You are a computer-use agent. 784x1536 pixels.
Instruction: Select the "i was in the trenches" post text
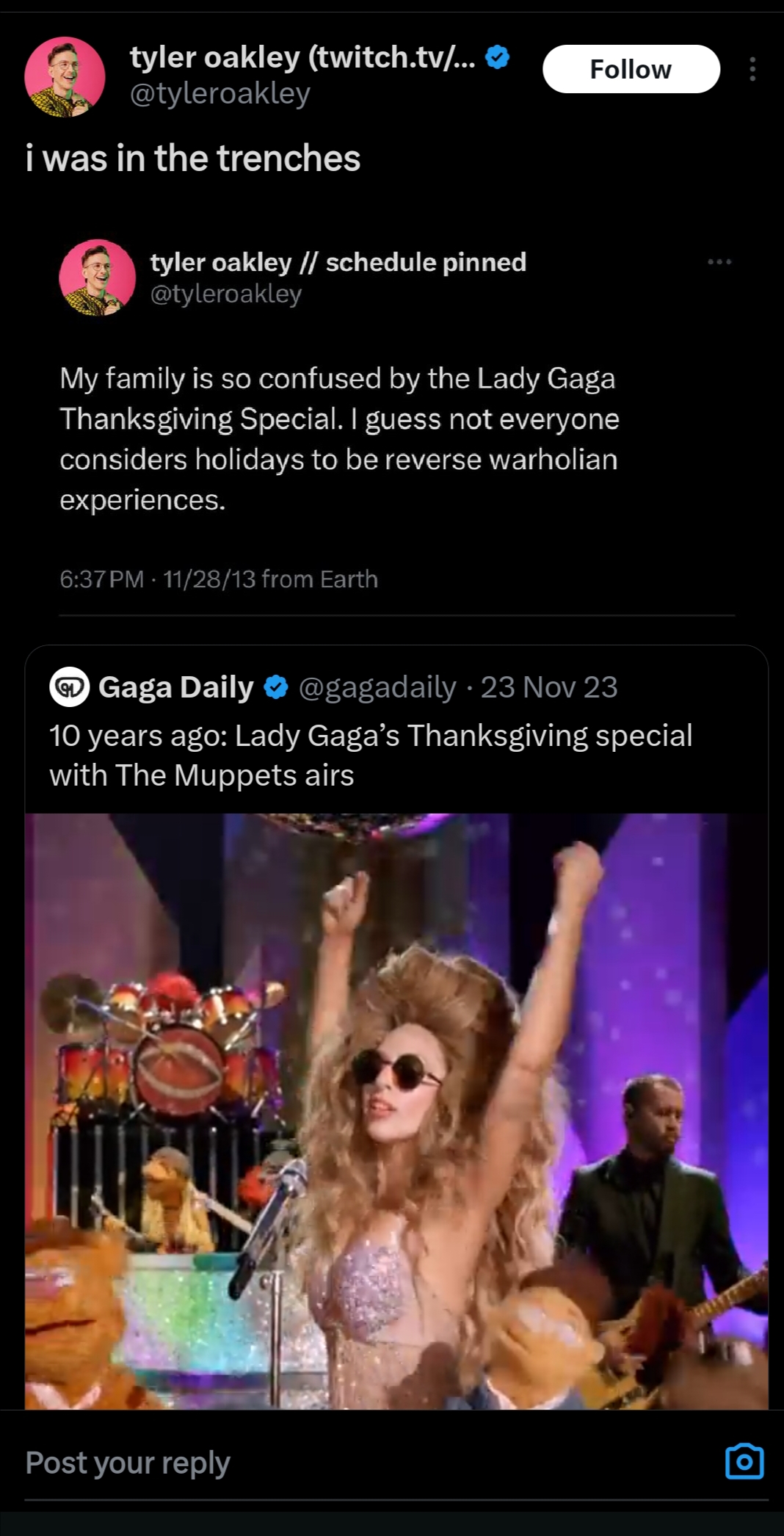pyautogui.click(x=193, y=159)
